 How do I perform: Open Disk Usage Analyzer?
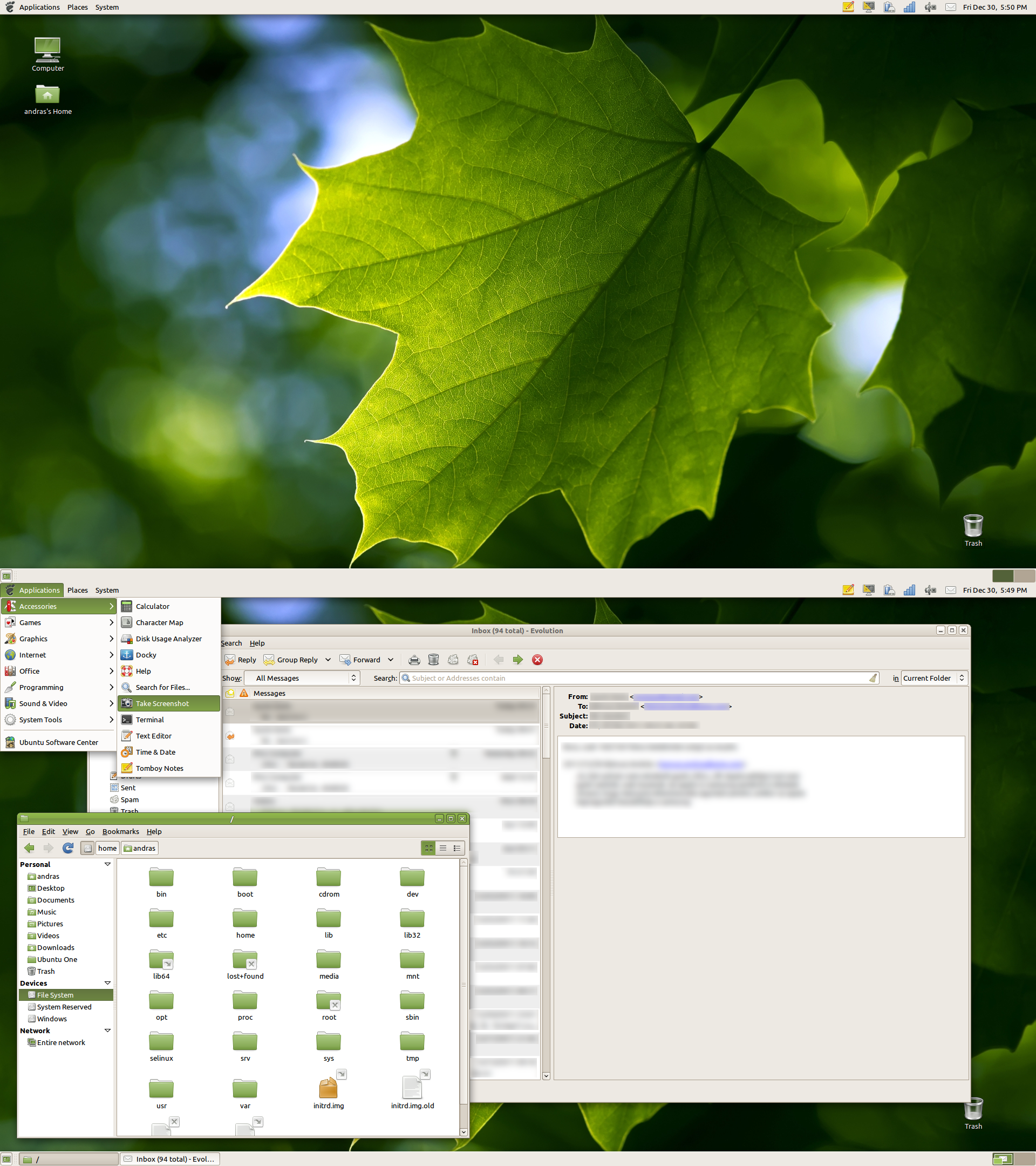(x=169, y=639)
